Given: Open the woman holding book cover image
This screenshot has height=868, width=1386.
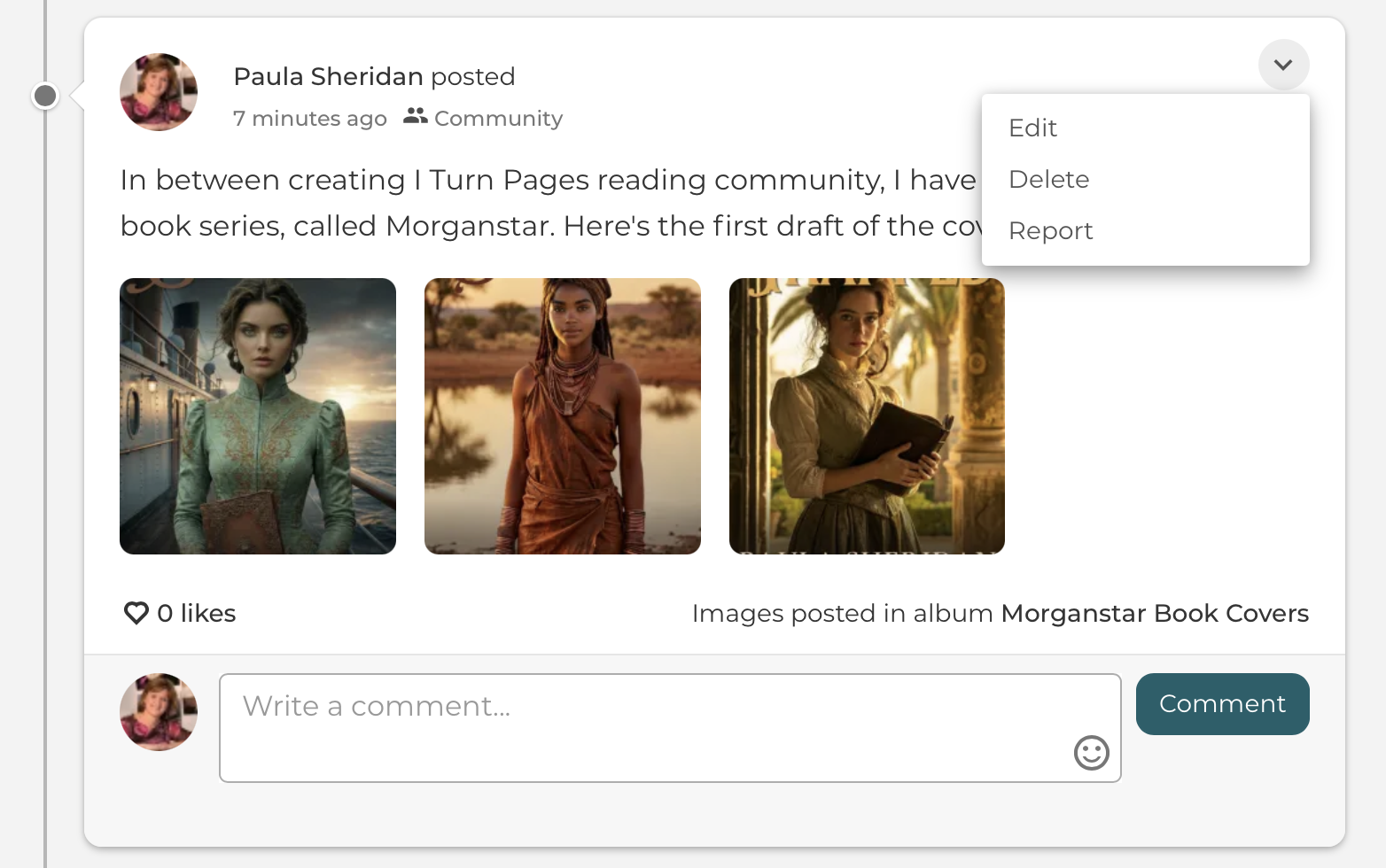Looking at the screenshot, I should [867, 416].
